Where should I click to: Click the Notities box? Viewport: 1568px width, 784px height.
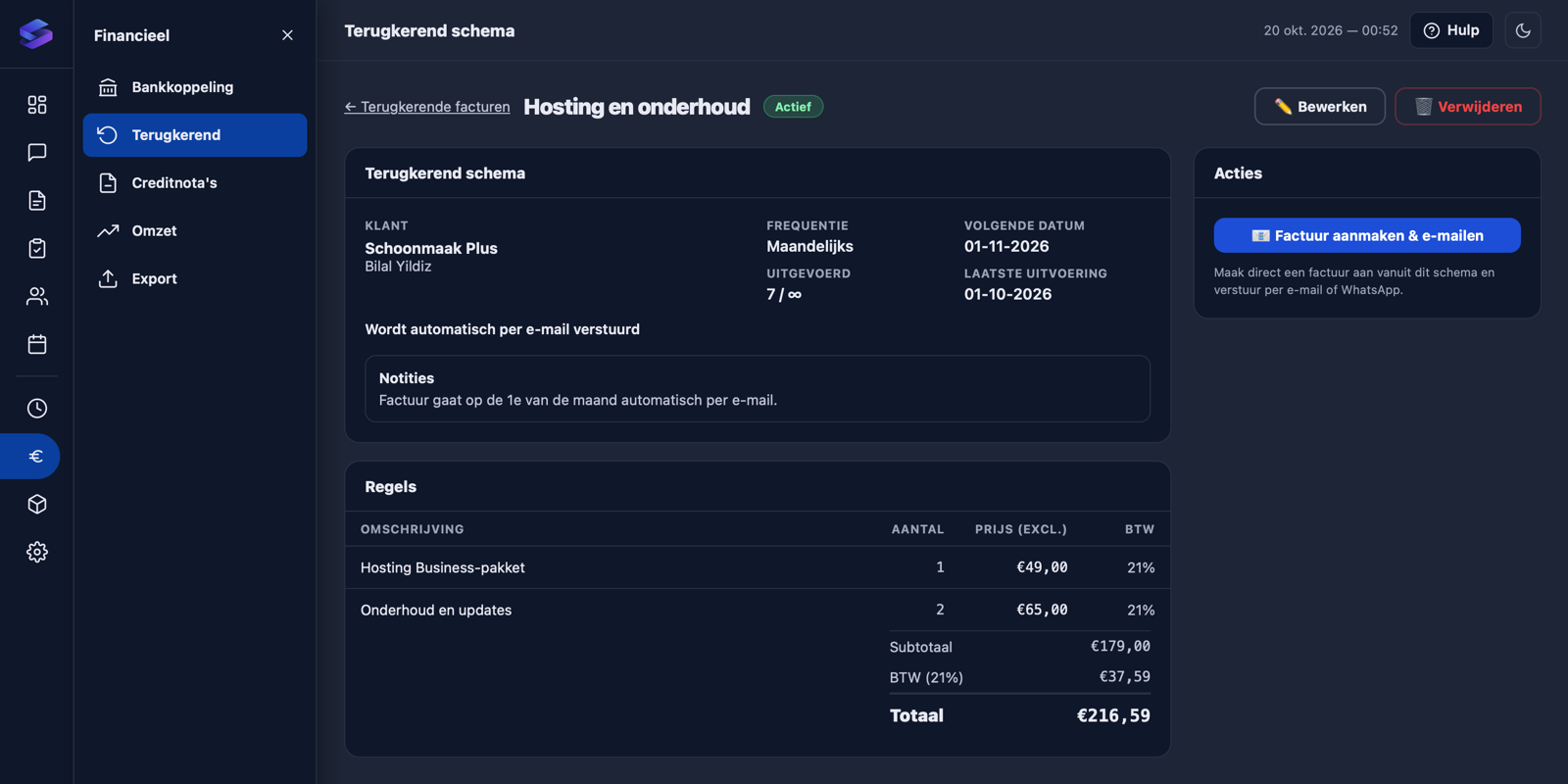coord(758,389)
